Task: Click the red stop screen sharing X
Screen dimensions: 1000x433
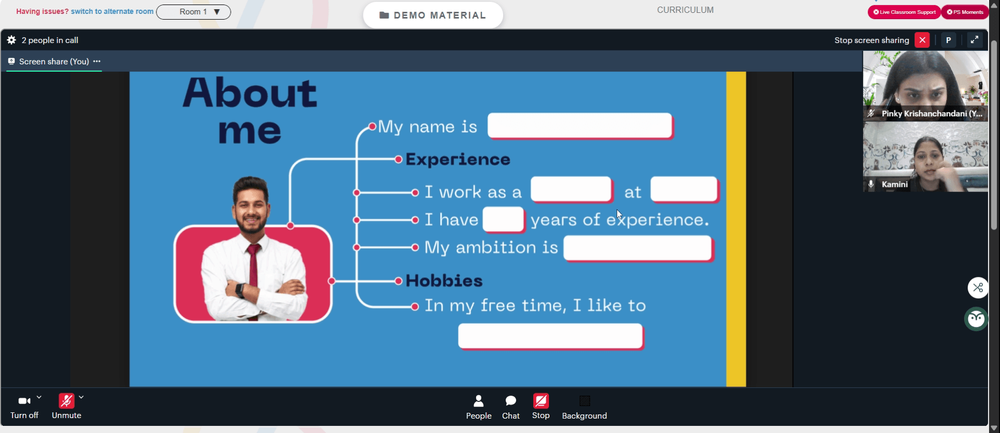Action: [922, 40]
